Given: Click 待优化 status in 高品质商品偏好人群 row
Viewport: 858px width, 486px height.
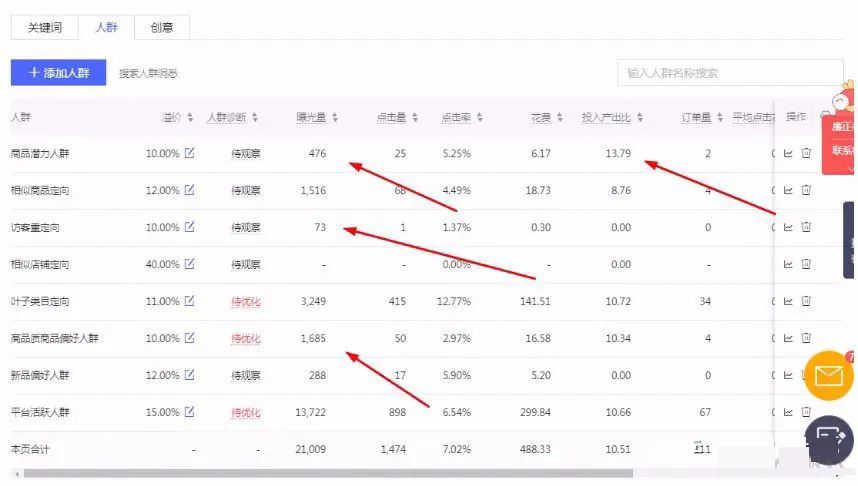Looking at the screenshot, I should [246, 339].
